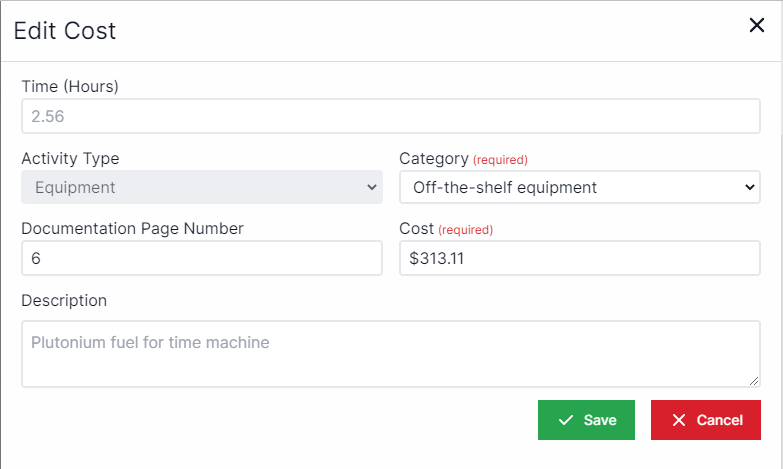Grab the Description textarea resize handle
This screenshot has width=783, height=469.
(754, 381)
